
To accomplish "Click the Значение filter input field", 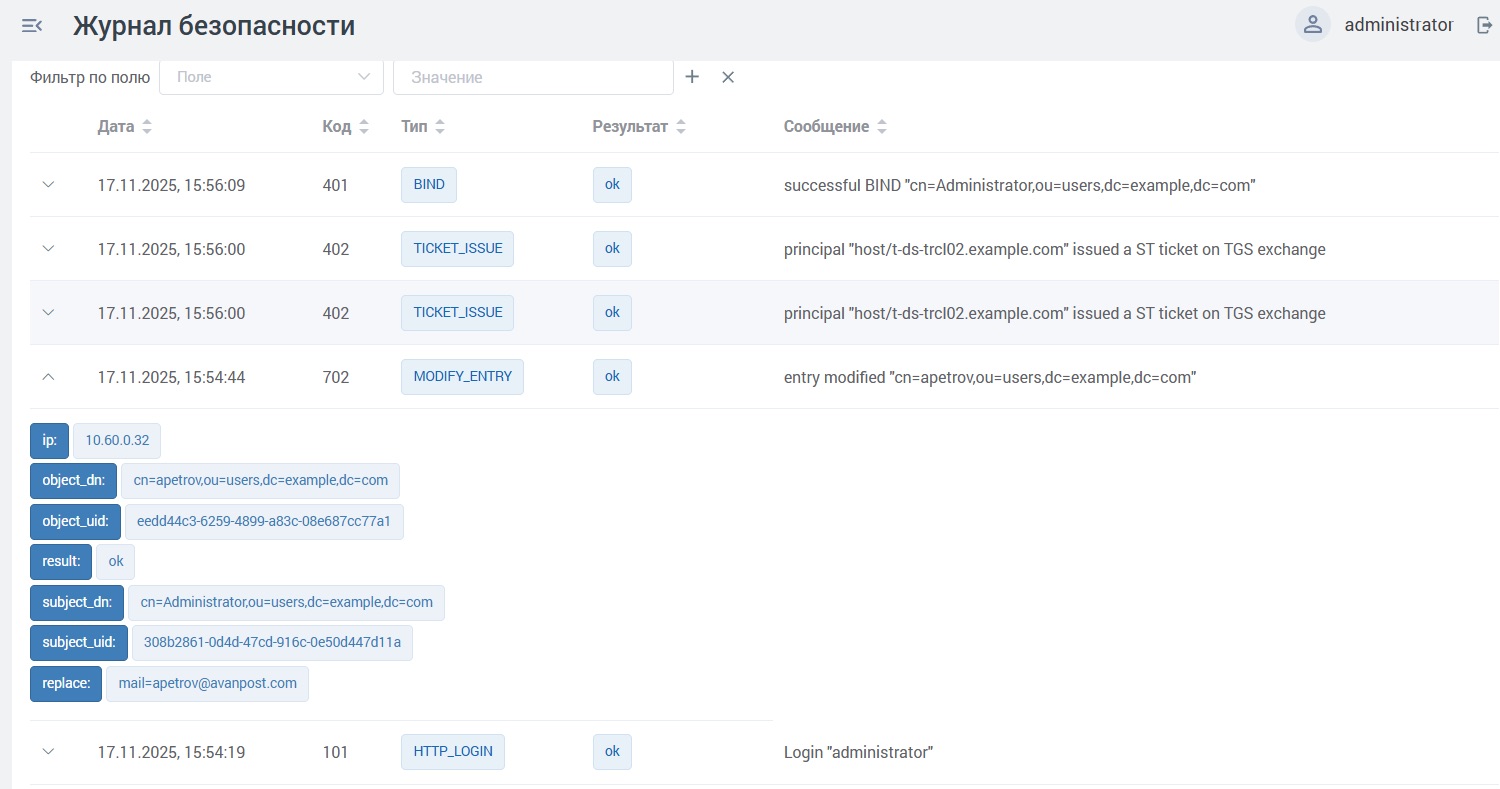I will coord(533,77).
